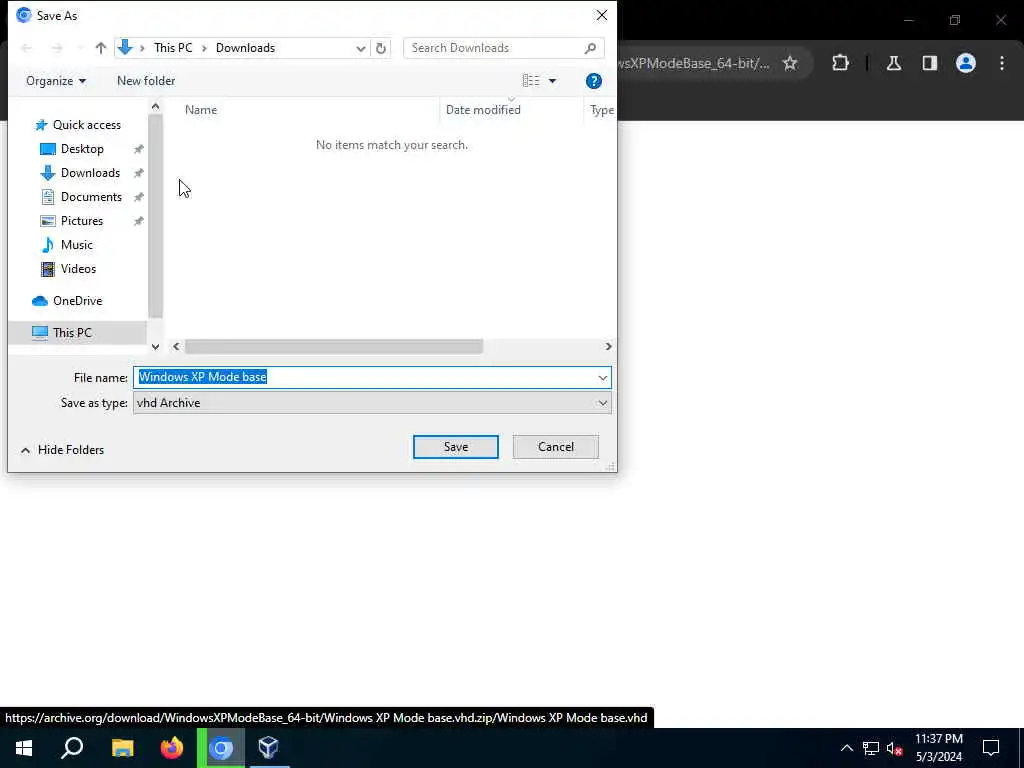Image resolution: width=1024 pixels, height=768 pixels.
Task: Open Chrome Labs flask icon
Action: point(894,63)
